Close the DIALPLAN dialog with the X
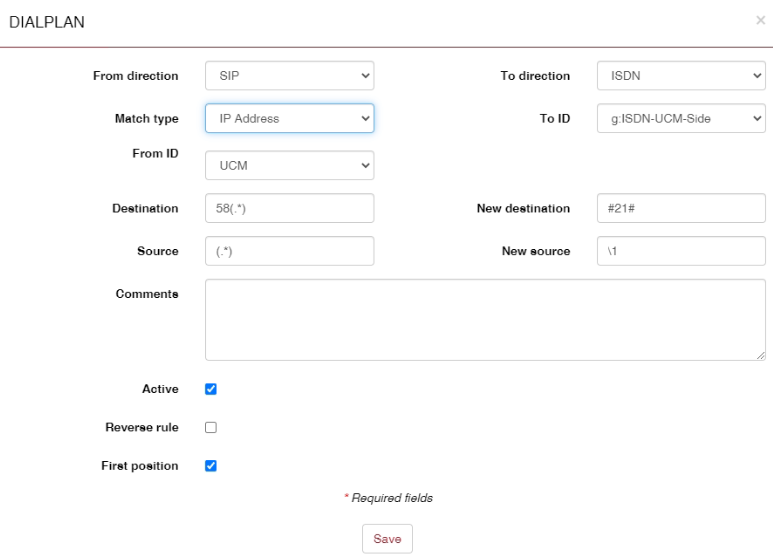Viewport: 773px width, 560px height. 760,20
